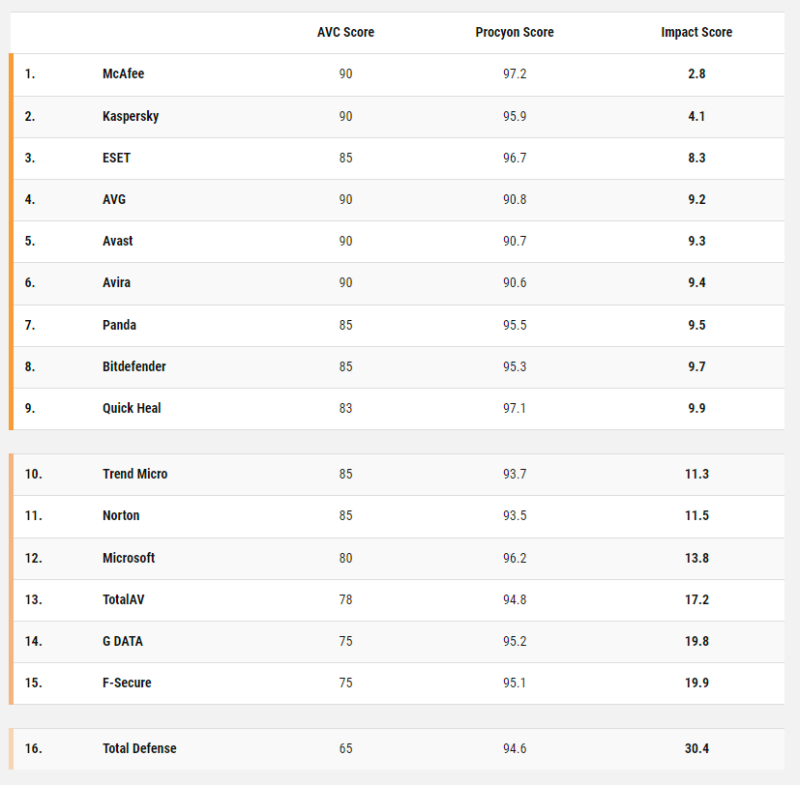This screenshot has width=800, height=785.
Task: Click the Bitdefender entry
Action: point(134,367)
